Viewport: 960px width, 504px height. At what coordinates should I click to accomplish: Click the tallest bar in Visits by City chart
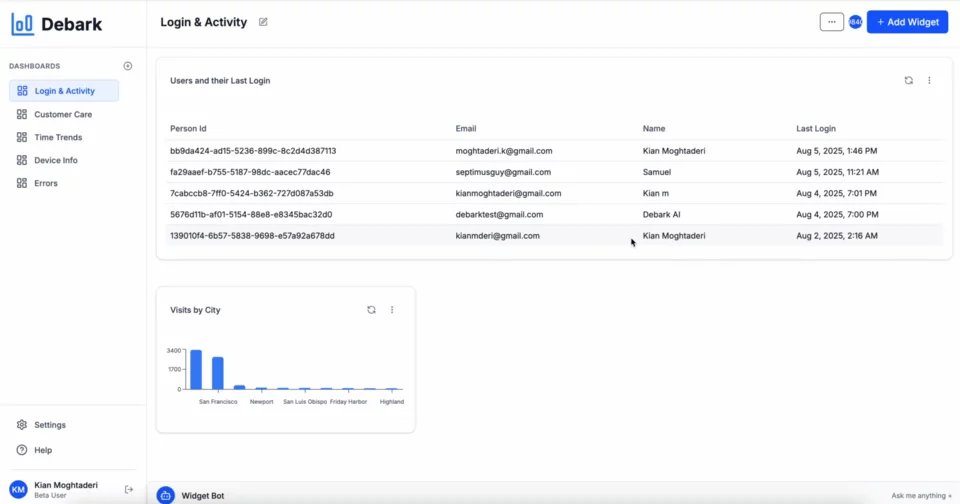point(196,370)
